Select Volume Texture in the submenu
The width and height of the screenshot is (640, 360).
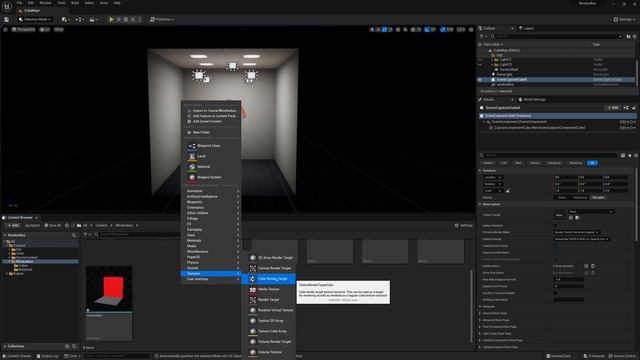pos(269,352)
